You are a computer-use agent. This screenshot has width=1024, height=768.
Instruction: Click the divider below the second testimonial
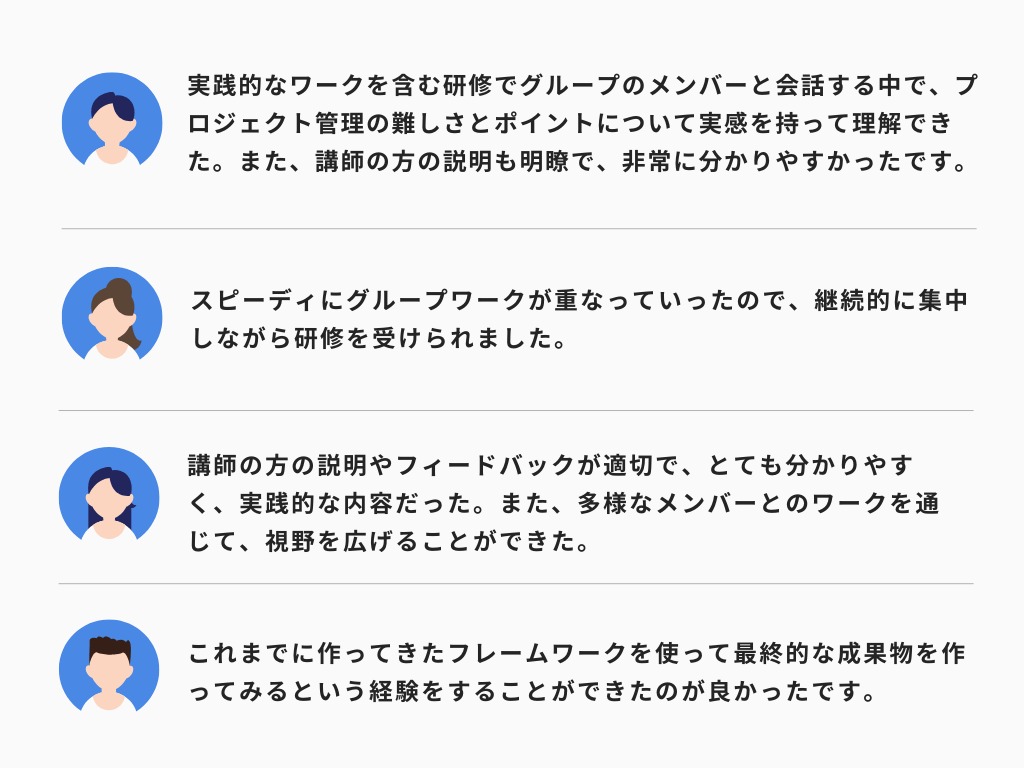[x=515, y=410]
